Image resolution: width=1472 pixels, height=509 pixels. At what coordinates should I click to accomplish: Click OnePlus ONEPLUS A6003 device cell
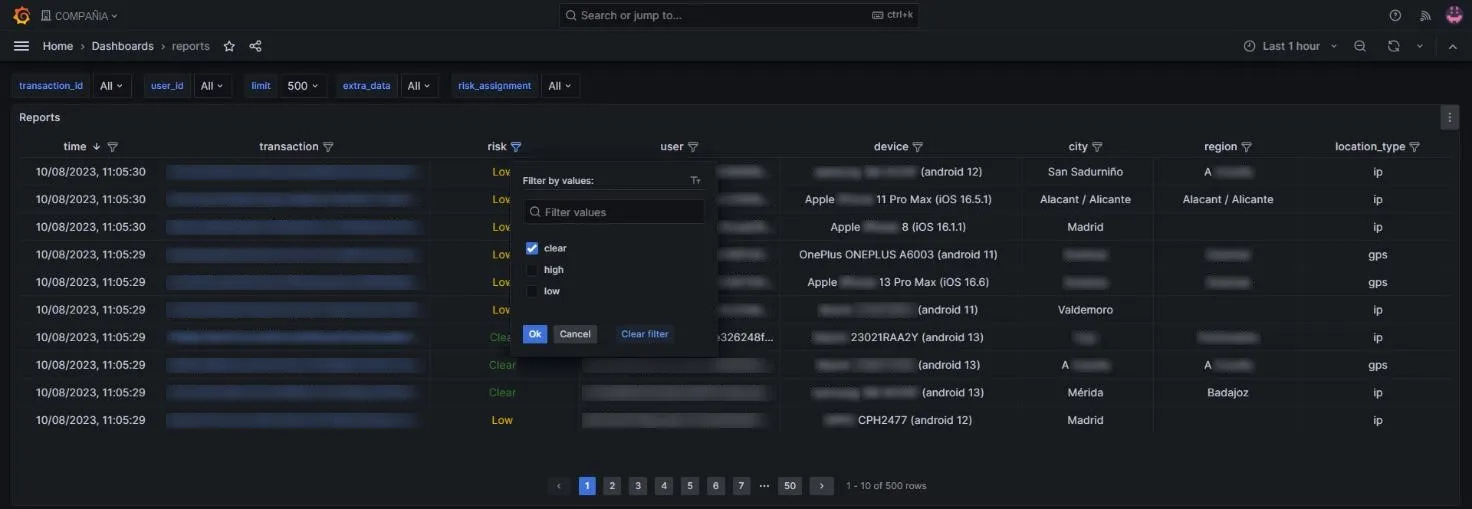coord(898,255)
